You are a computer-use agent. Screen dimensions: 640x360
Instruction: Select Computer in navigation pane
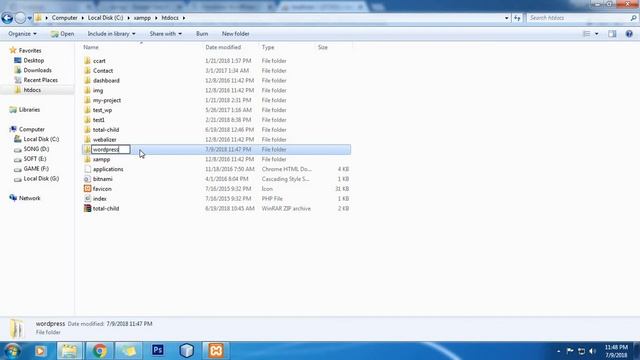(31, 129)
